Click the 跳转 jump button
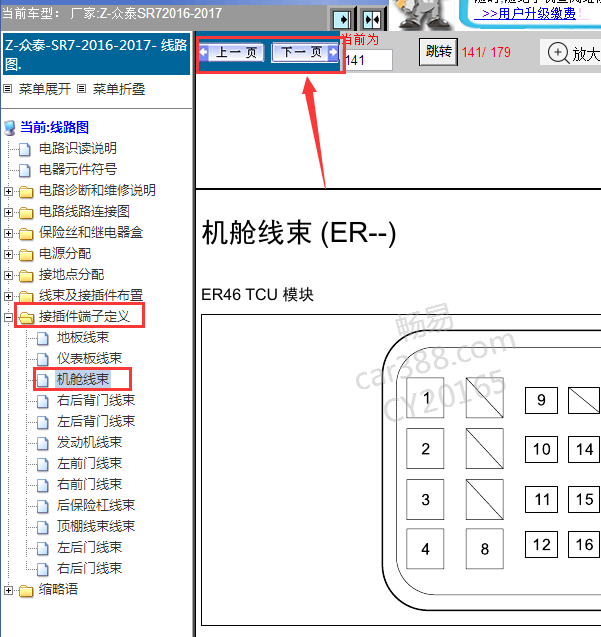Viewport: 601px width, 637px height. [x=438, y=52]
